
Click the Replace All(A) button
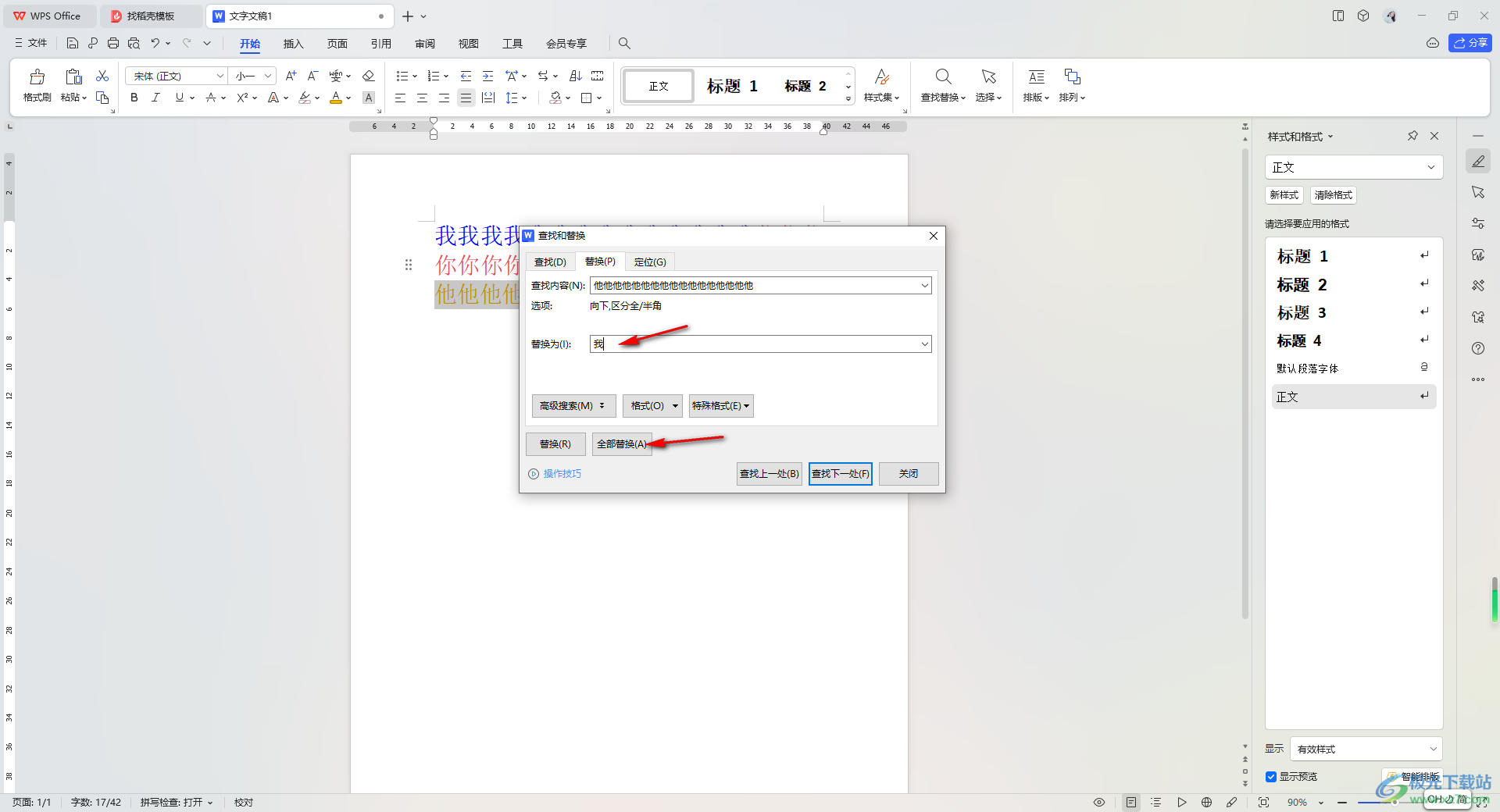pyautogui.click(x=622, y=444)
